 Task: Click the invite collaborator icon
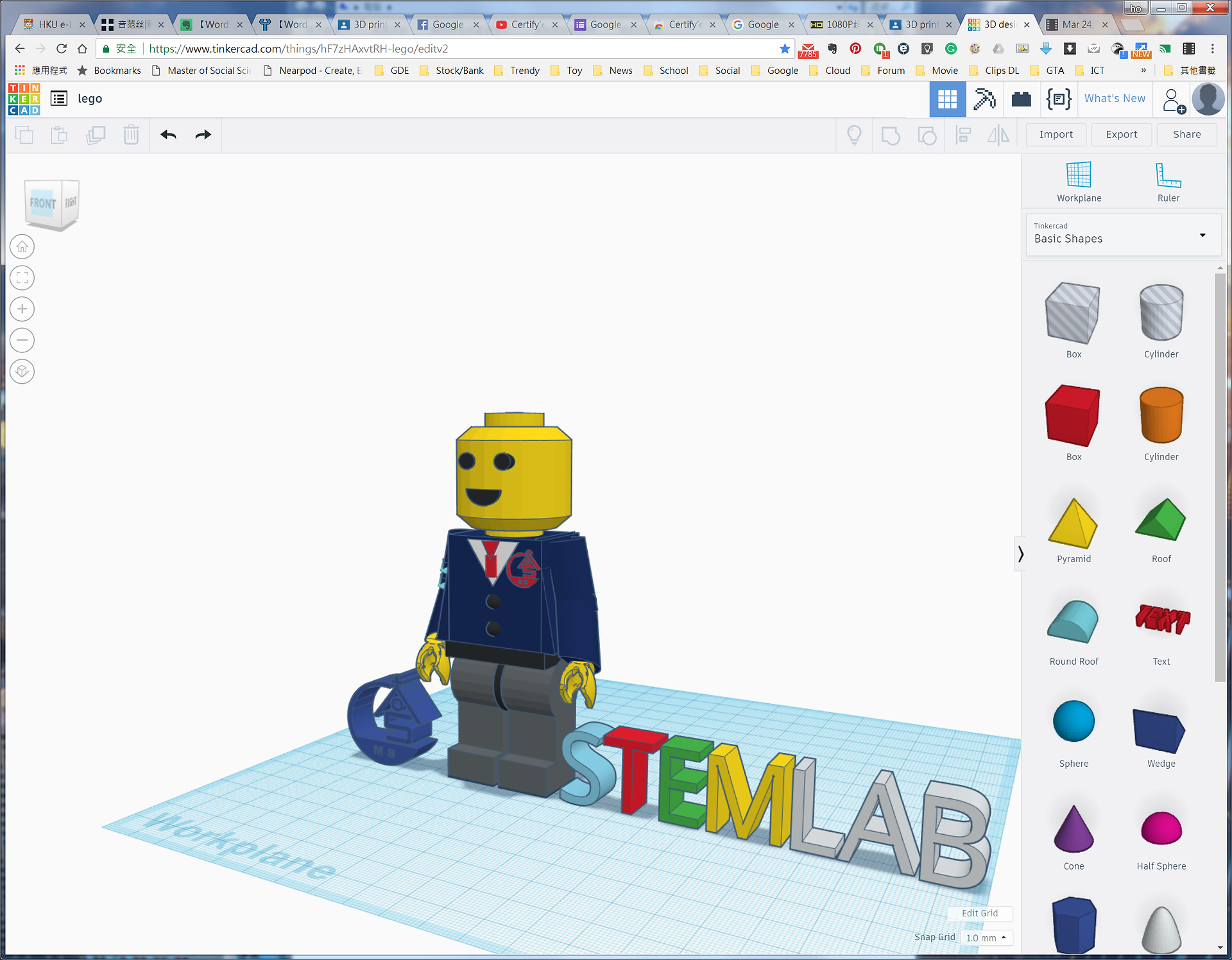click(1173, 100)
